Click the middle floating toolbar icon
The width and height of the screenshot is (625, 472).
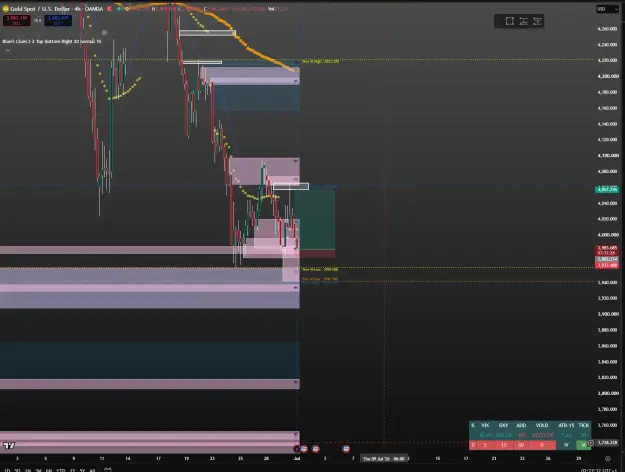click(x=523, y=21)
